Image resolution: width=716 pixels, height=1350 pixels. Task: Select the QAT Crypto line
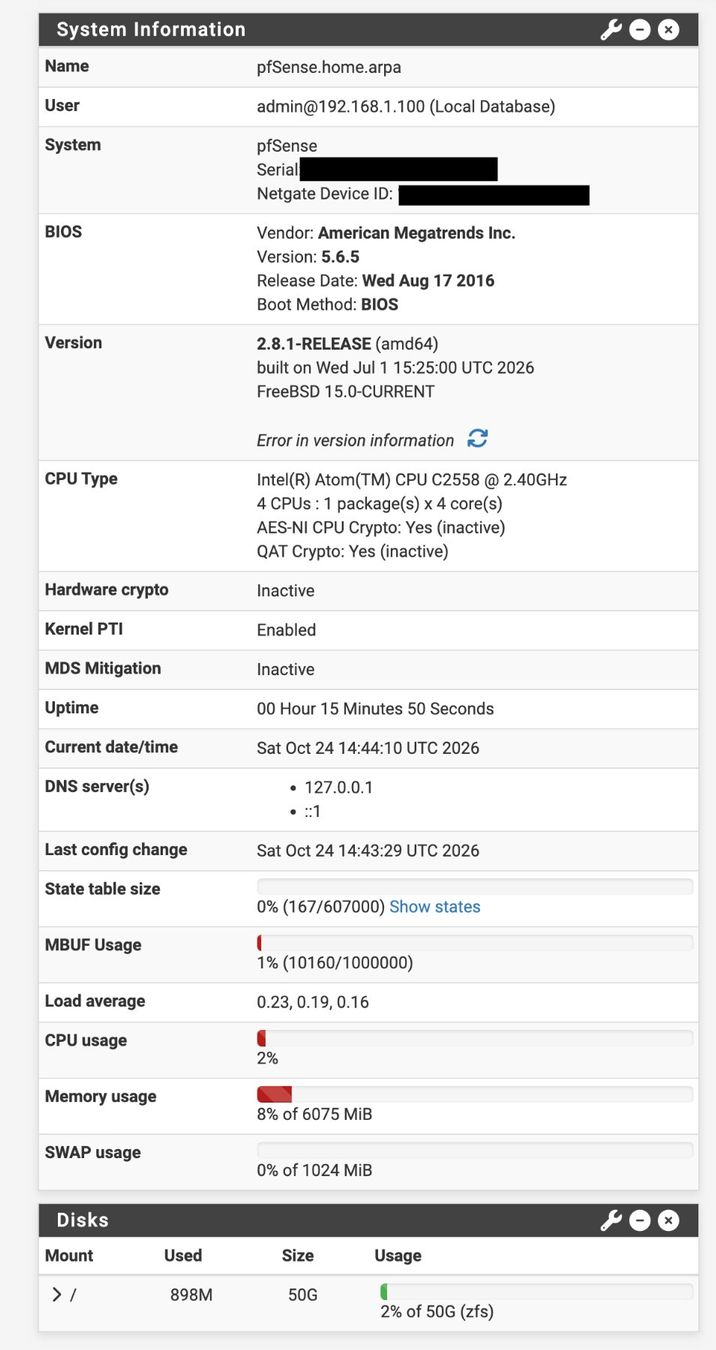point(353,552)
